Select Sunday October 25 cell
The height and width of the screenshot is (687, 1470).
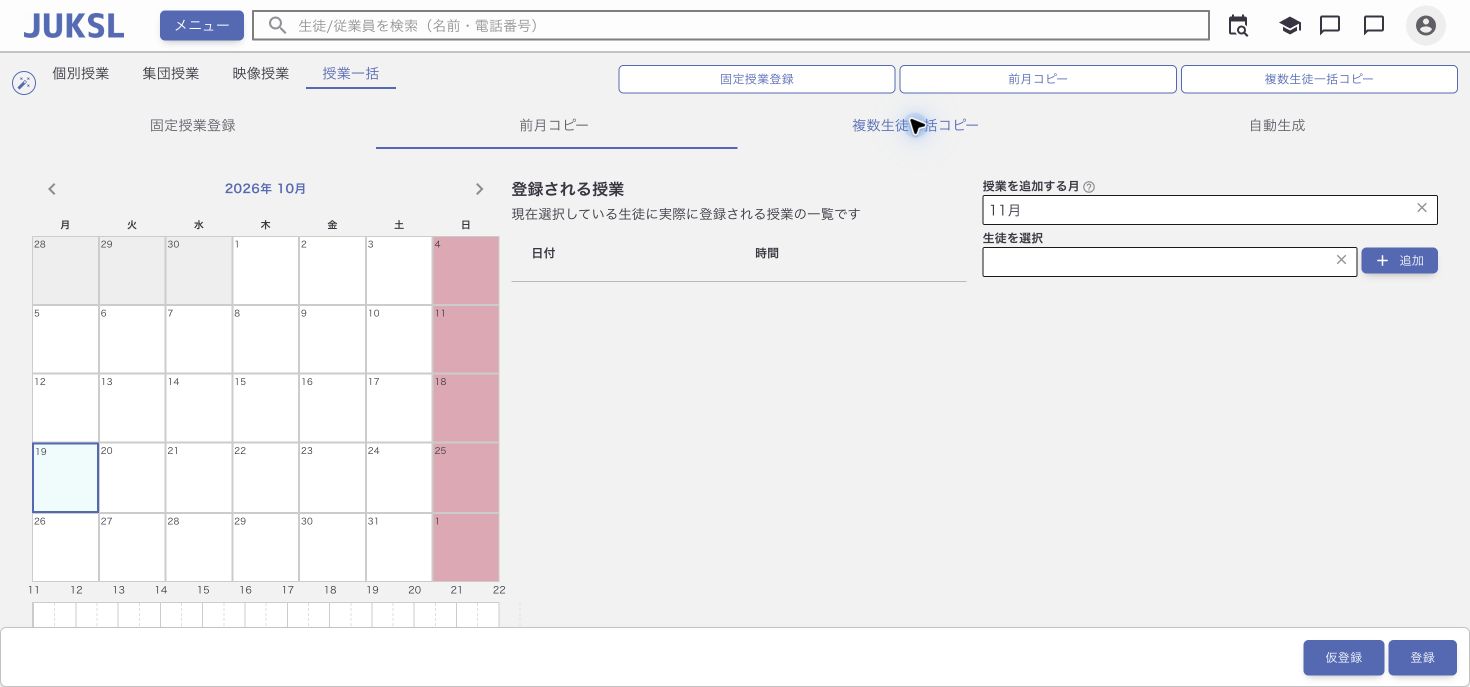466,478
